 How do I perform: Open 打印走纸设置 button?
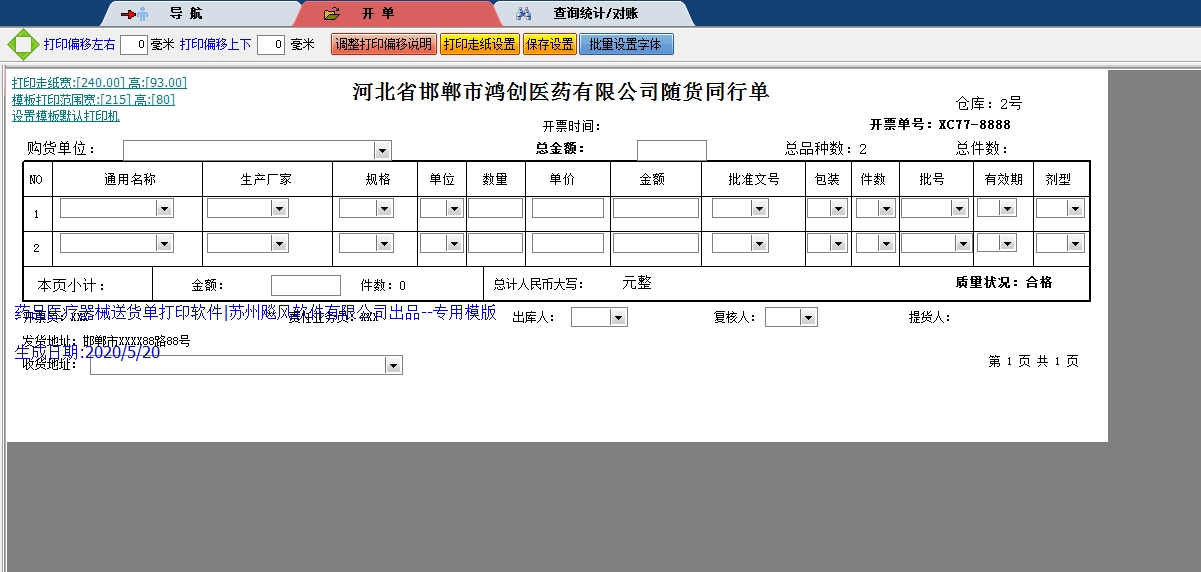click(x=479, y=45)
